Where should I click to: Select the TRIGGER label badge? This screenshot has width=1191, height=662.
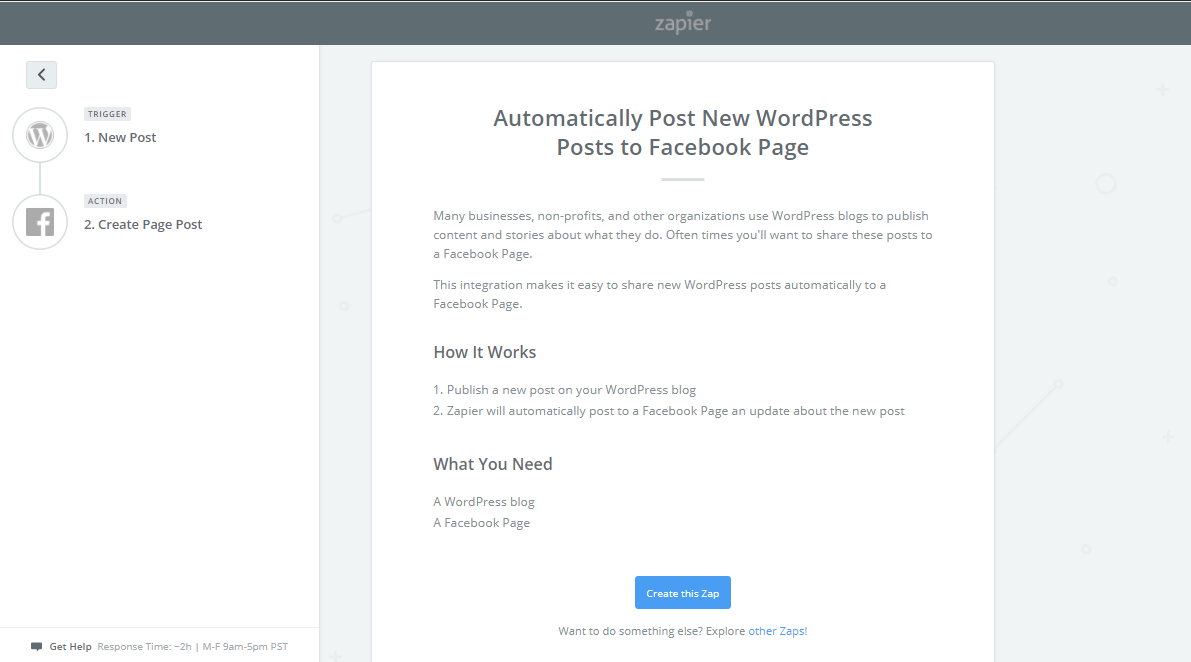coord(107,113)
